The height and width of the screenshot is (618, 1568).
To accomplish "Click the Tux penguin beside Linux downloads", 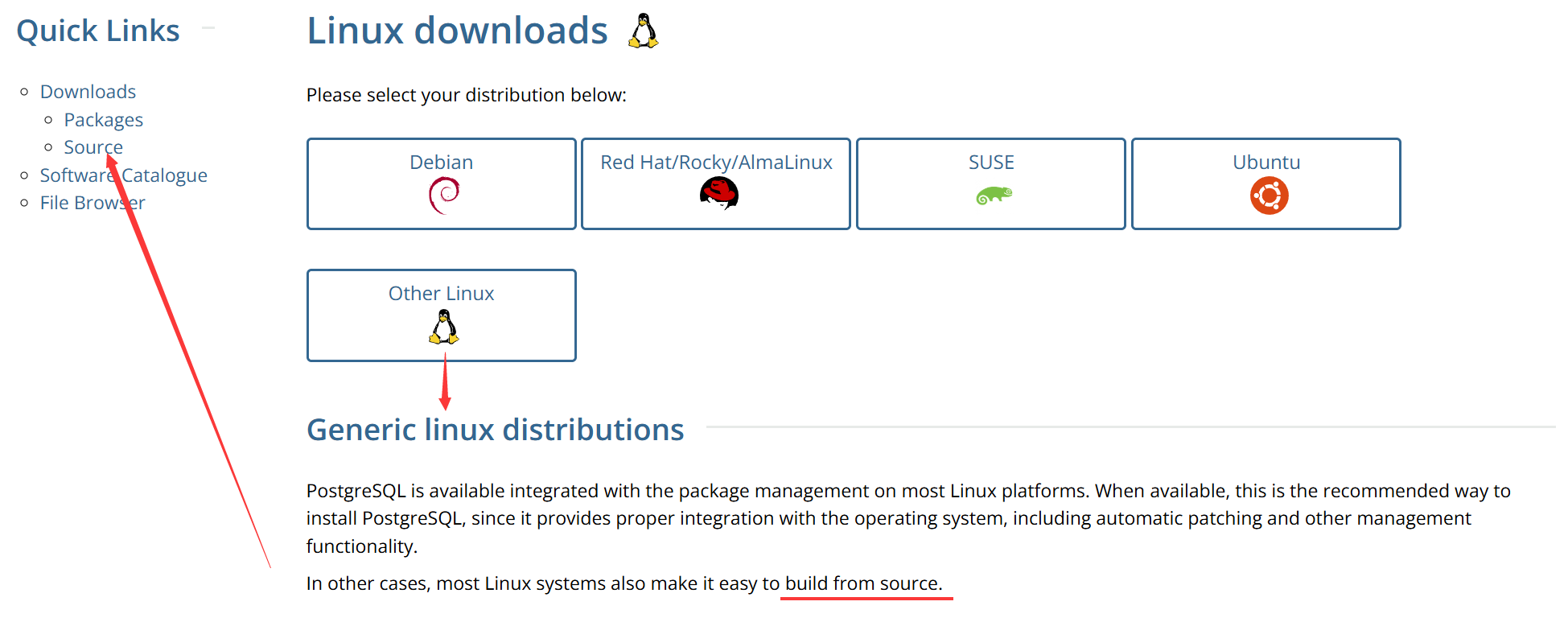I will (643, 31).
